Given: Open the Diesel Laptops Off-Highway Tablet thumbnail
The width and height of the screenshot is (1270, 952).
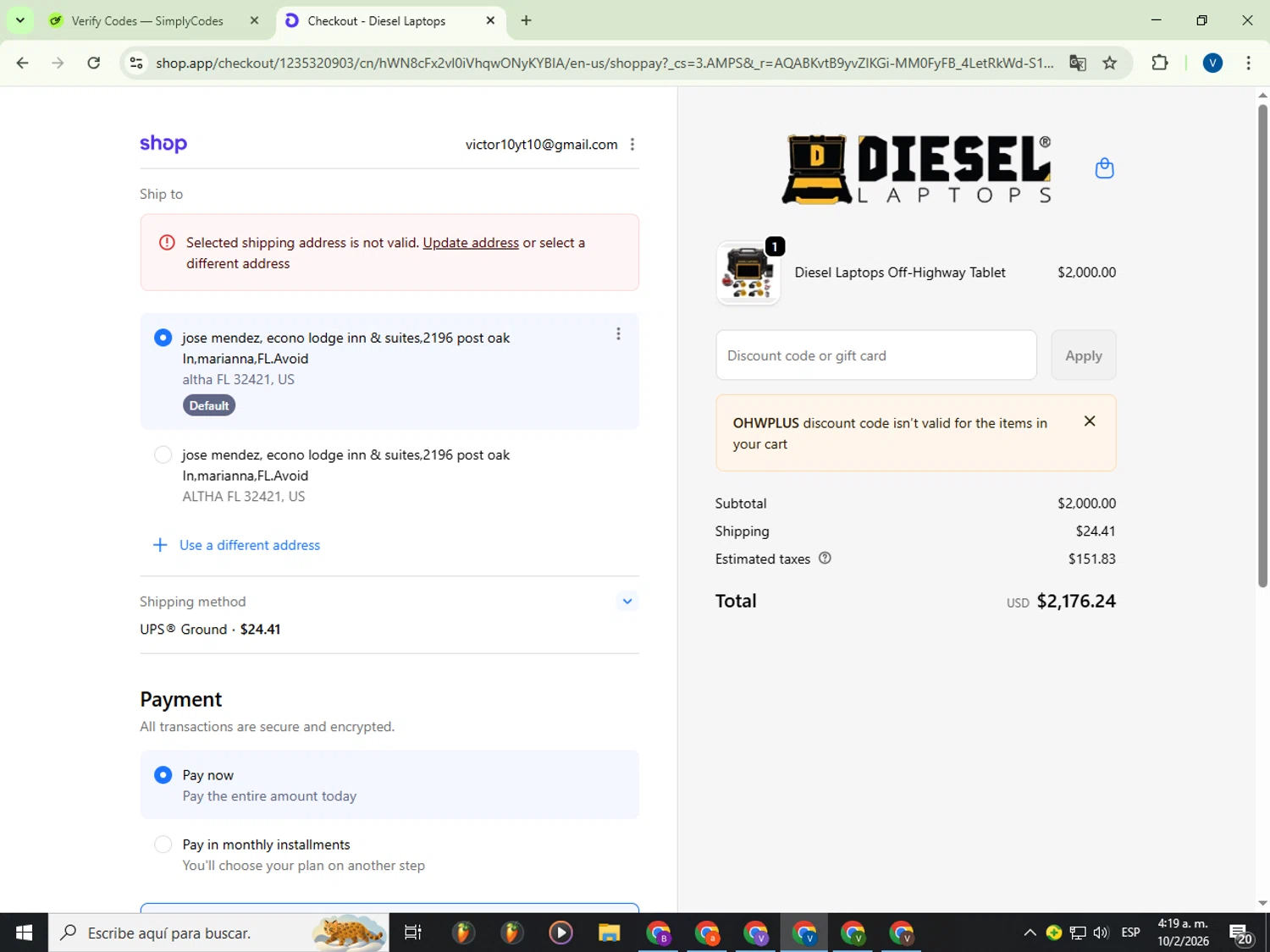Looking at the screenshot, I should click(748, 273).
